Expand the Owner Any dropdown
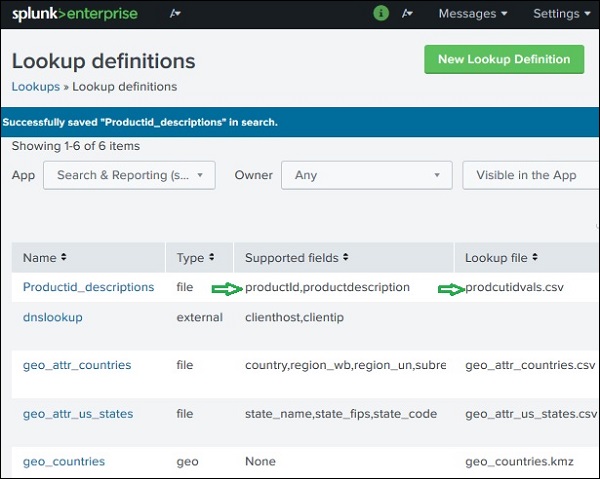This screenshot has height=479, width=600. click(x=366, y=175)
